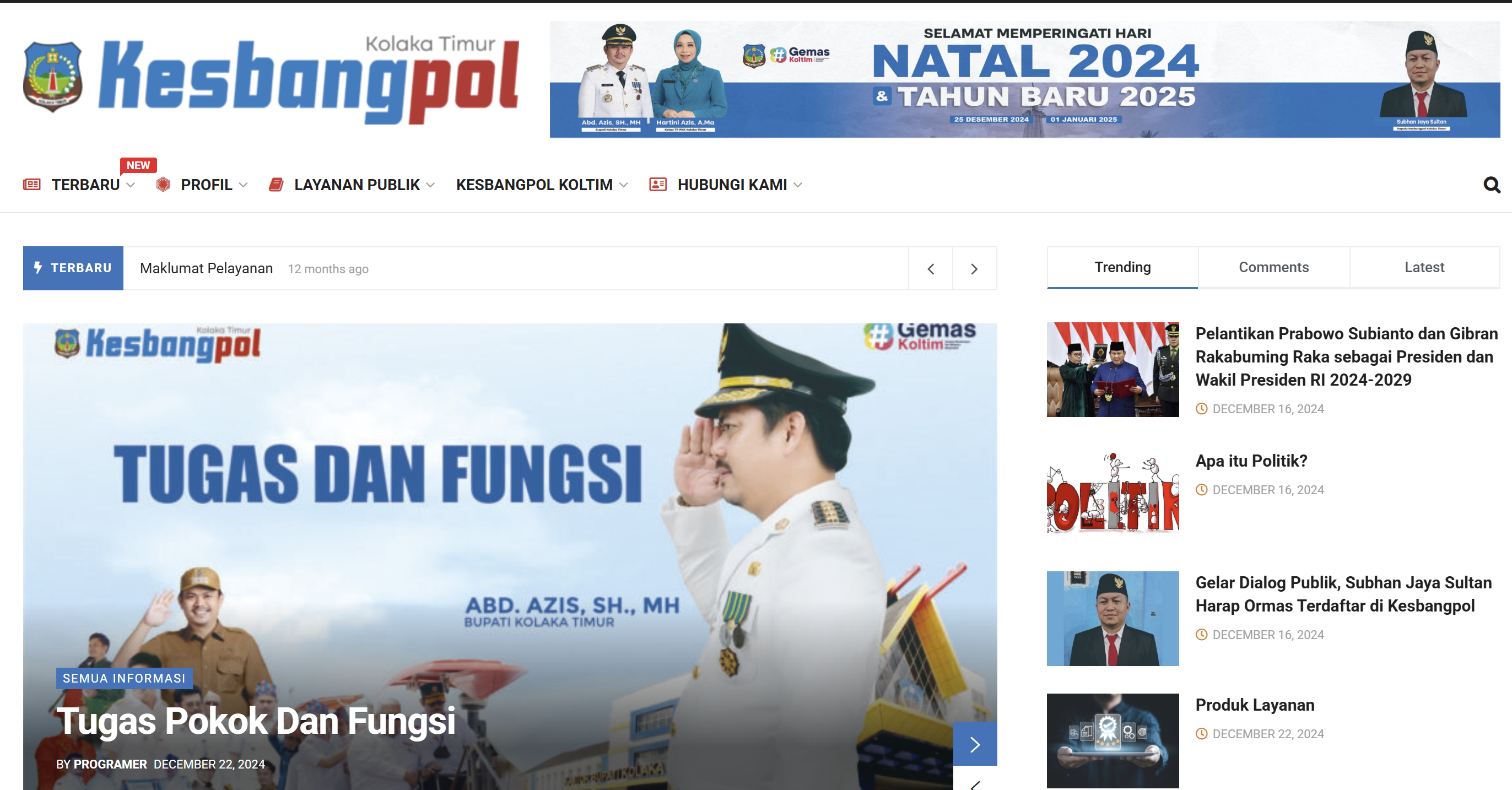
Task: Click the book icon beside Layanan Publik
Action: 277,185
